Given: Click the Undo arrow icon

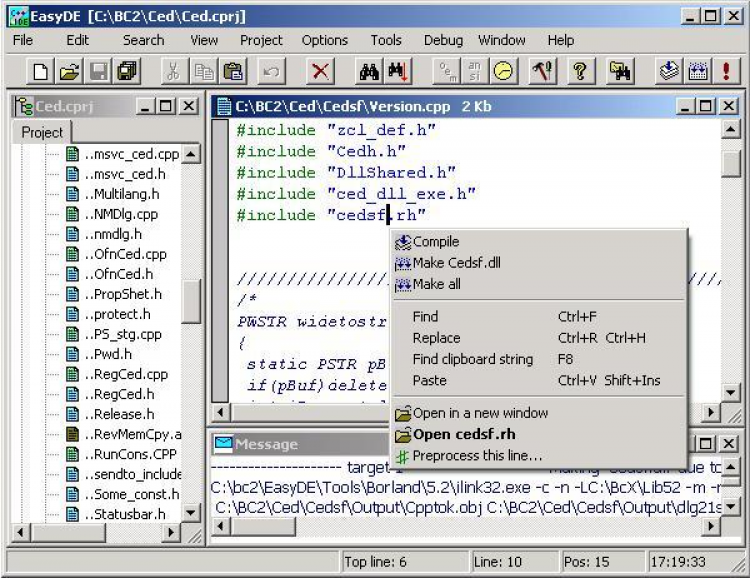Looking at the screenshot, I should click(x=271, y=72).
